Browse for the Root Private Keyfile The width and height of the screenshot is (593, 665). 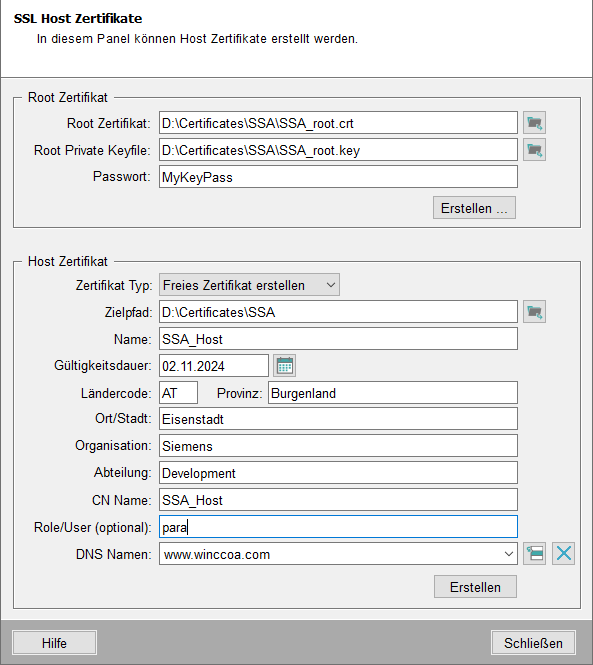(x=534, y=150)
